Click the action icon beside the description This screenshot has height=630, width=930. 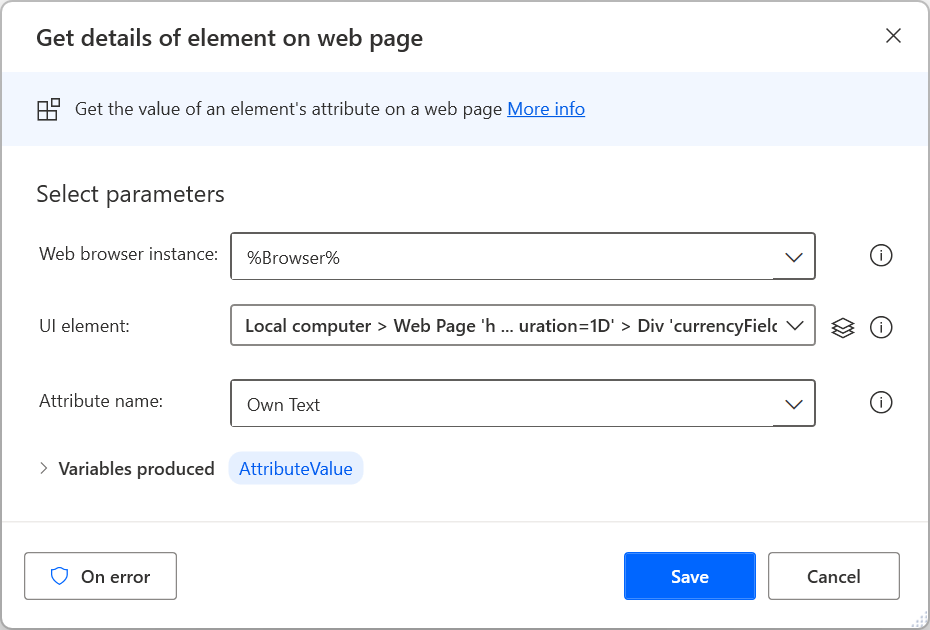pos(48,110)
